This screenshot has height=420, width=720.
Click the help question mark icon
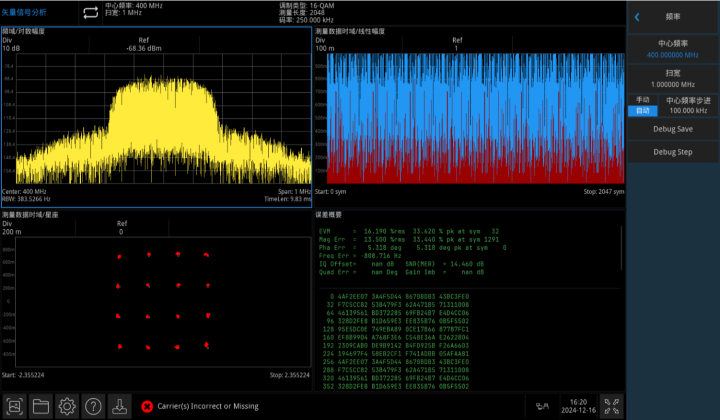[93, 406]
